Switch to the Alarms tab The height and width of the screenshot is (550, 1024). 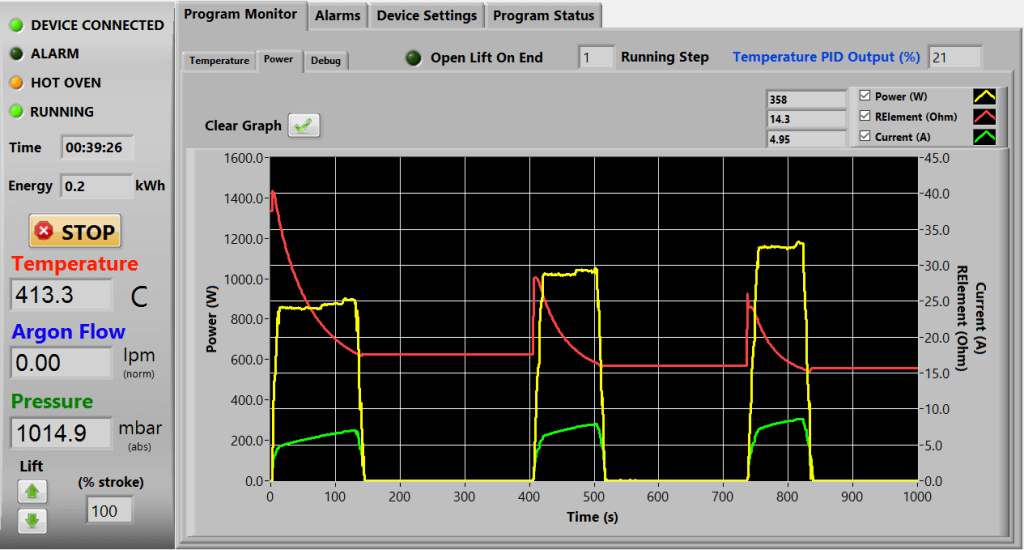point(337,15)
